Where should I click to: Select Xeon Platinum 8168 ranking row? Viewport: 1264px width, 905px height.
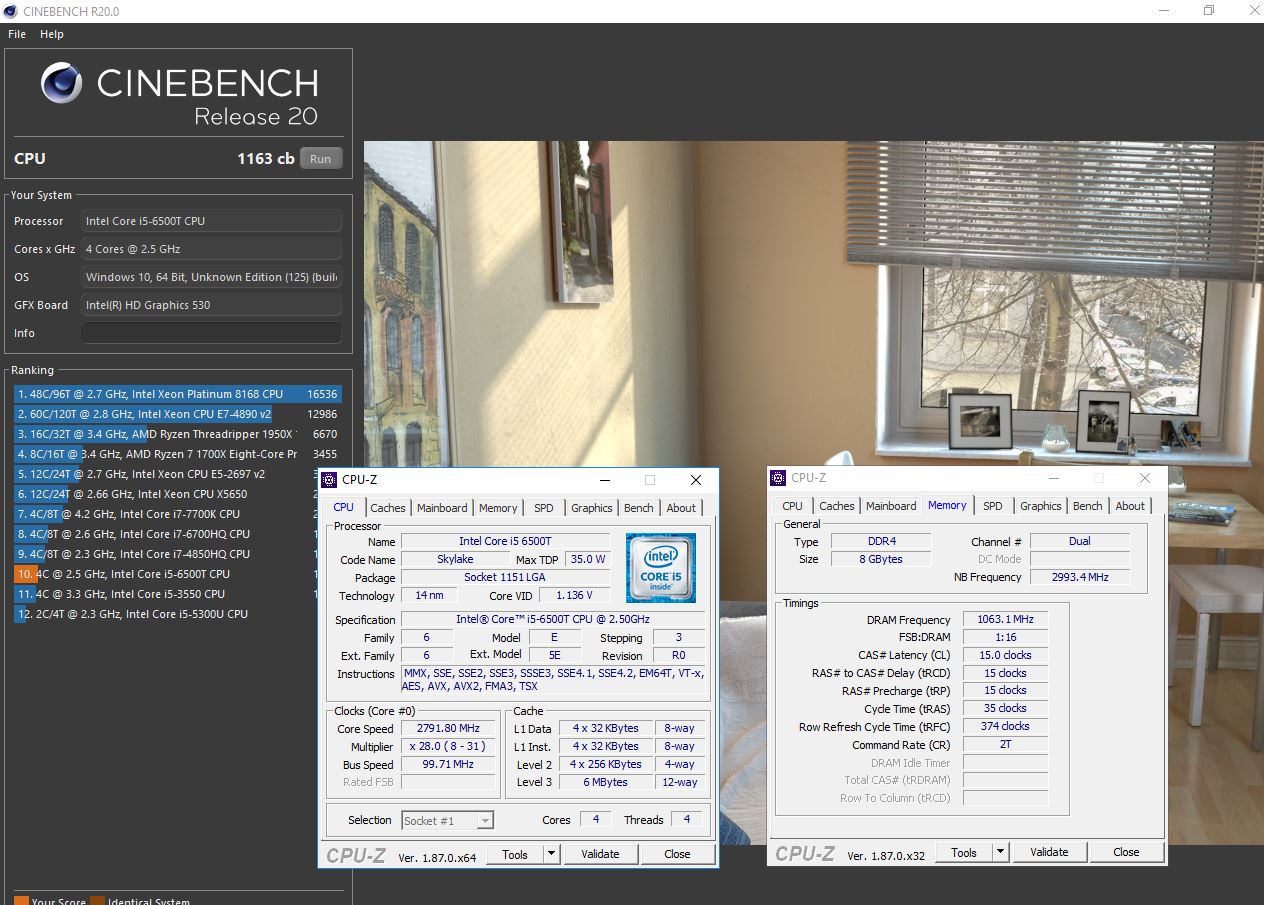point(178,394)
